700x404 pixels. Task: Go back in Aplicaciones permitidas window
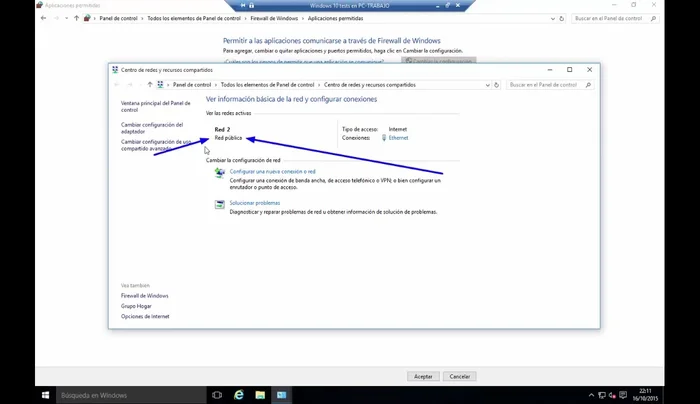(x=43, y=18)
